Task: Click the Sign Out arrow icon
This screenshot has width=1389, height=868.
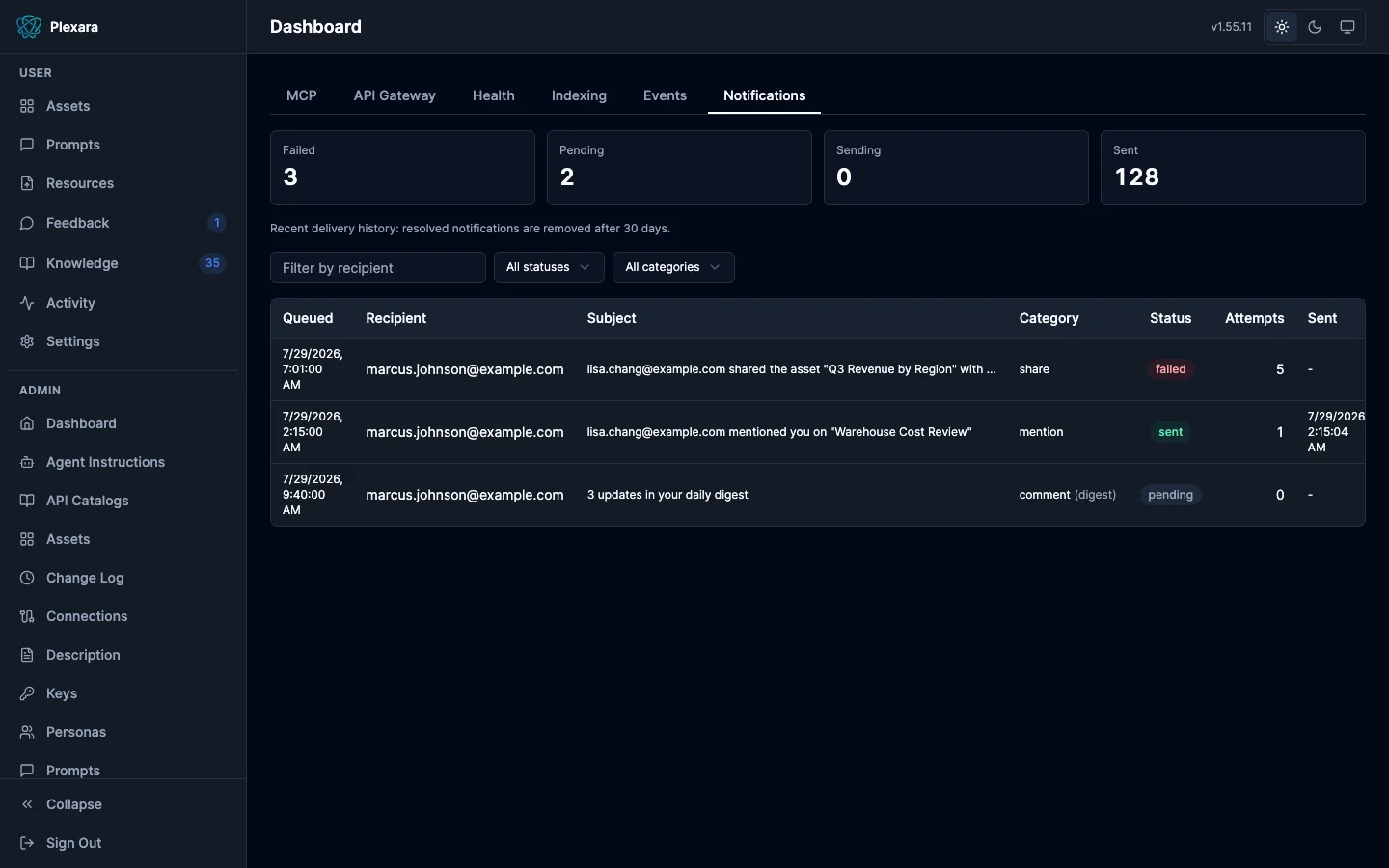Action: click(x=27, y=843)
